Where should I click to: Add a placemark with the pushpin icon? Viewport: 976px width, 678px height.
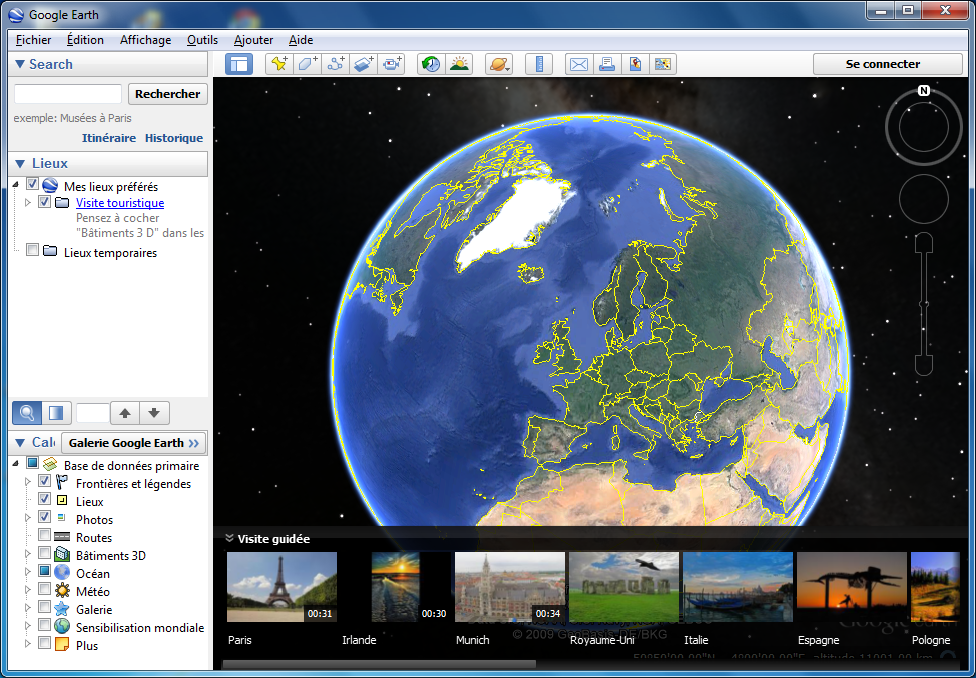(279, 64)
